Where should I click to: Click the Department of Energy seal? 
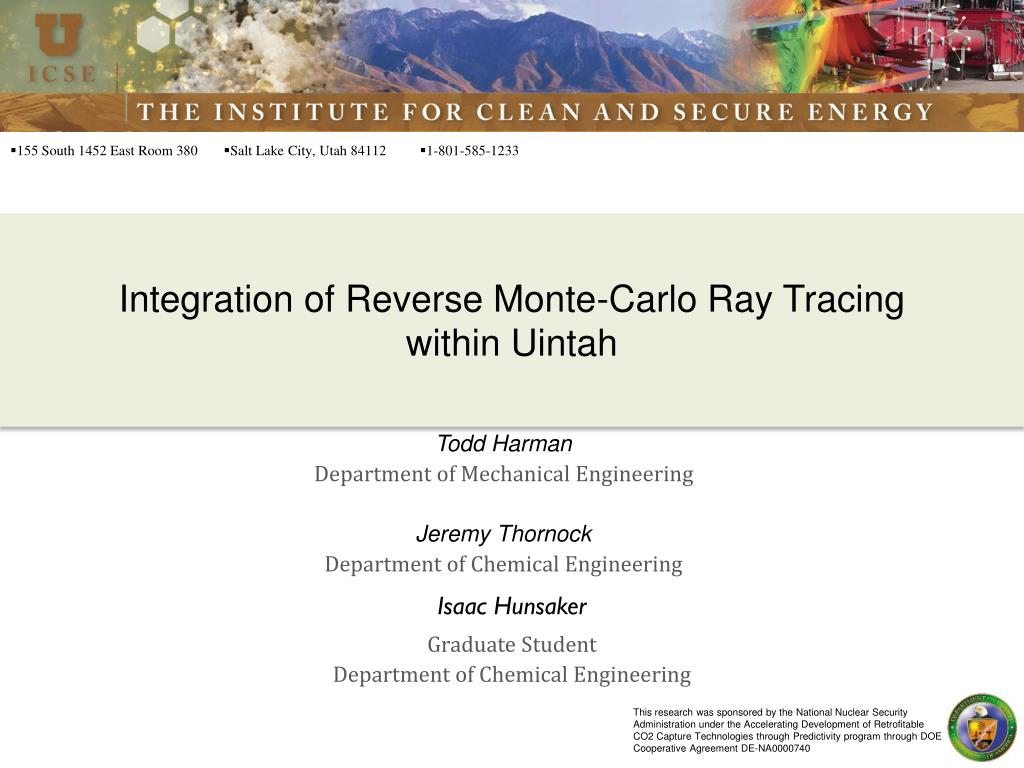coord(982,727)
